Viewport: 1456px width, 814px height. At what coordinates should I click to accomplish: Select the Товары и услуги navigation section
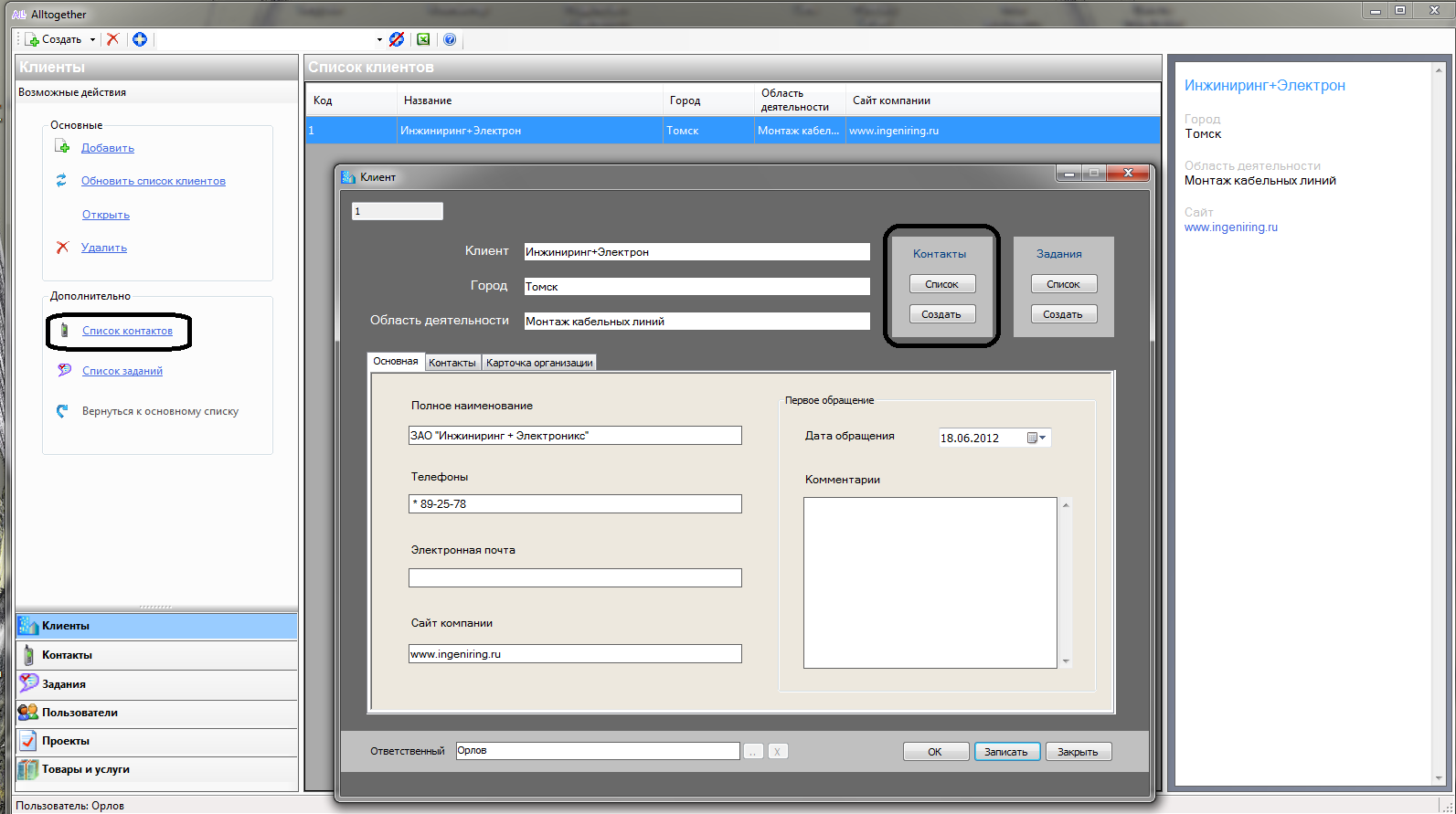pos(156,769)
